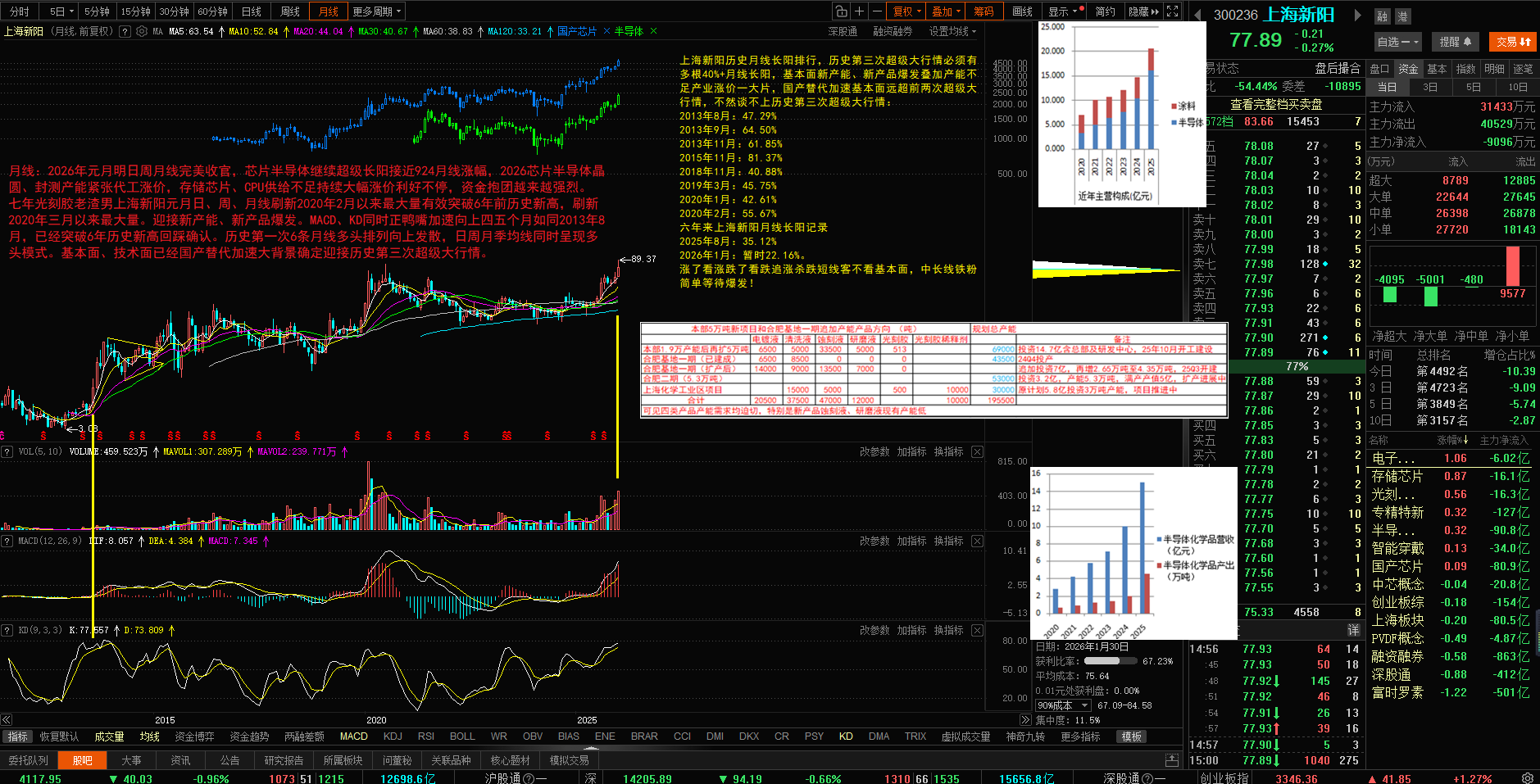Enable the KDJ indicator
Image resolution: width=1540 pixels, height=784 pixels.
point(393,736)
